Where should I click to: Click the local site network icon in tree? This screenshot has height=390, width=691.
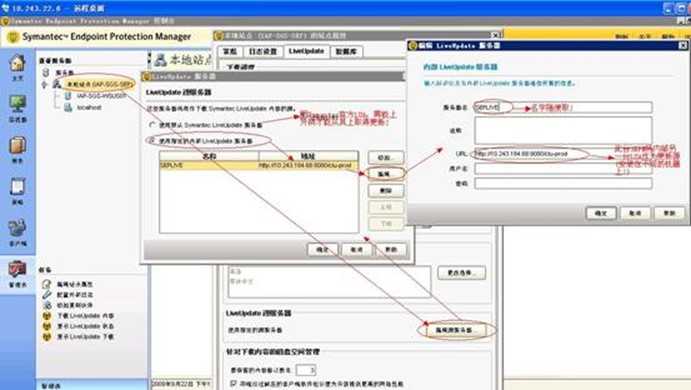(56, 84)
